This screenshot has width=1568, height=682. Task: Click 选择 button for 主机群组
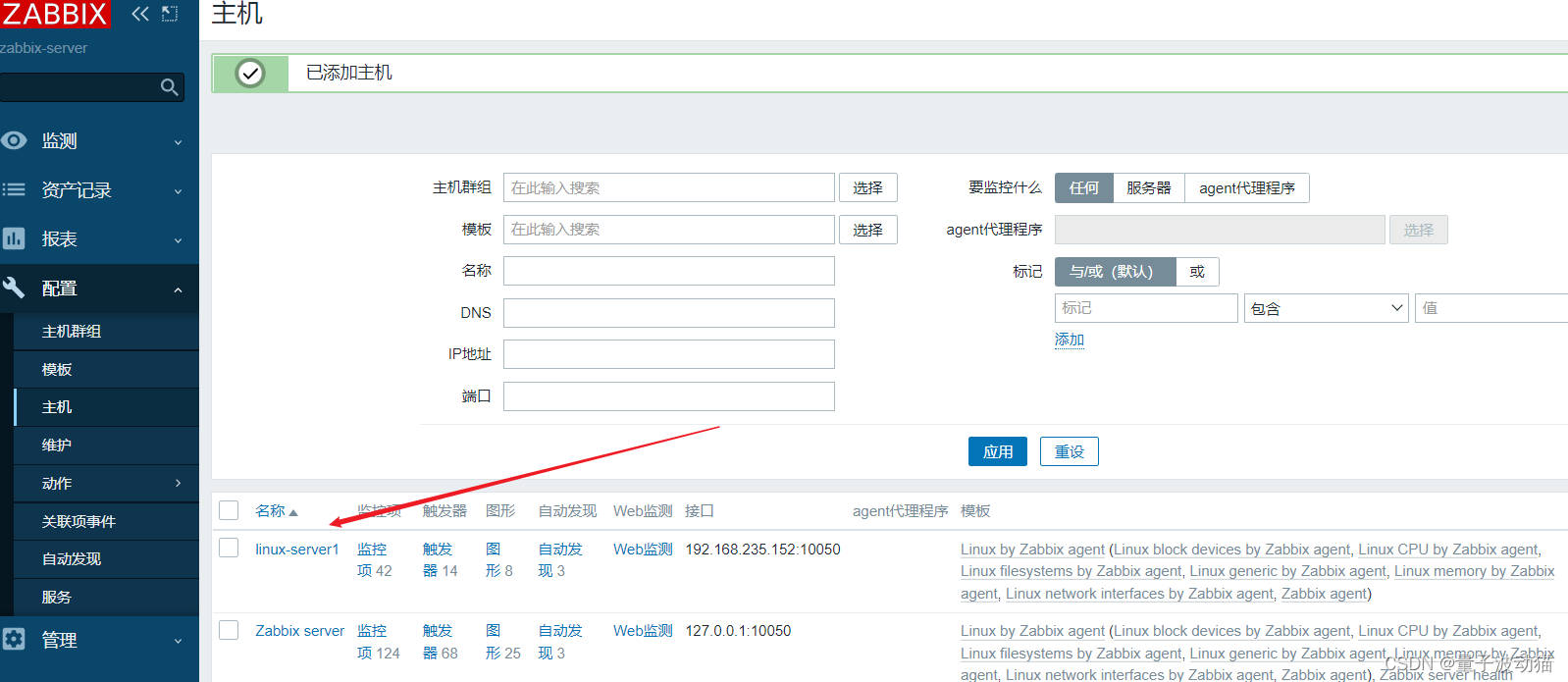(x=867, y=187)
